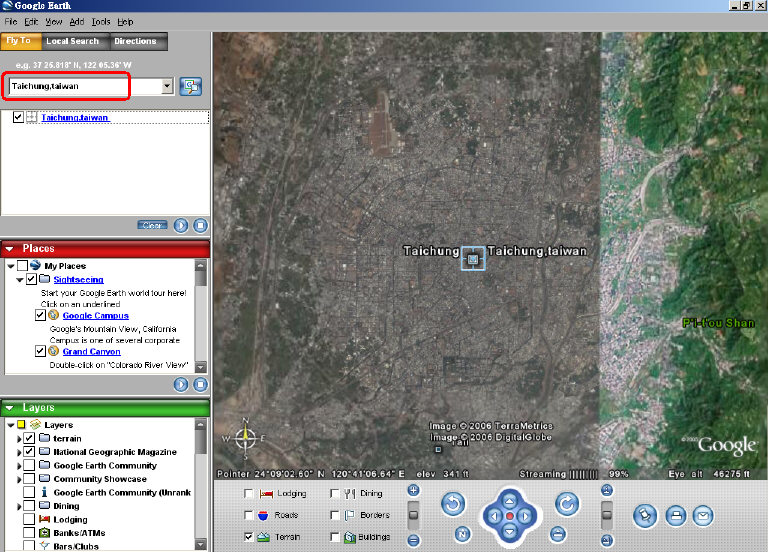Zoom in with the plus button
Viewport: 768px width, 552px height.
(413, 490)
